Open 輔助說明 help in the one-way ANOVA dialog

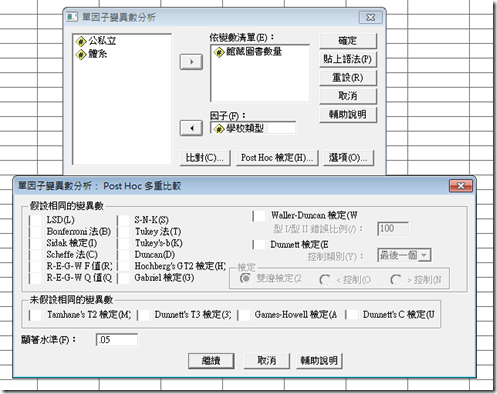click(348, 114)
